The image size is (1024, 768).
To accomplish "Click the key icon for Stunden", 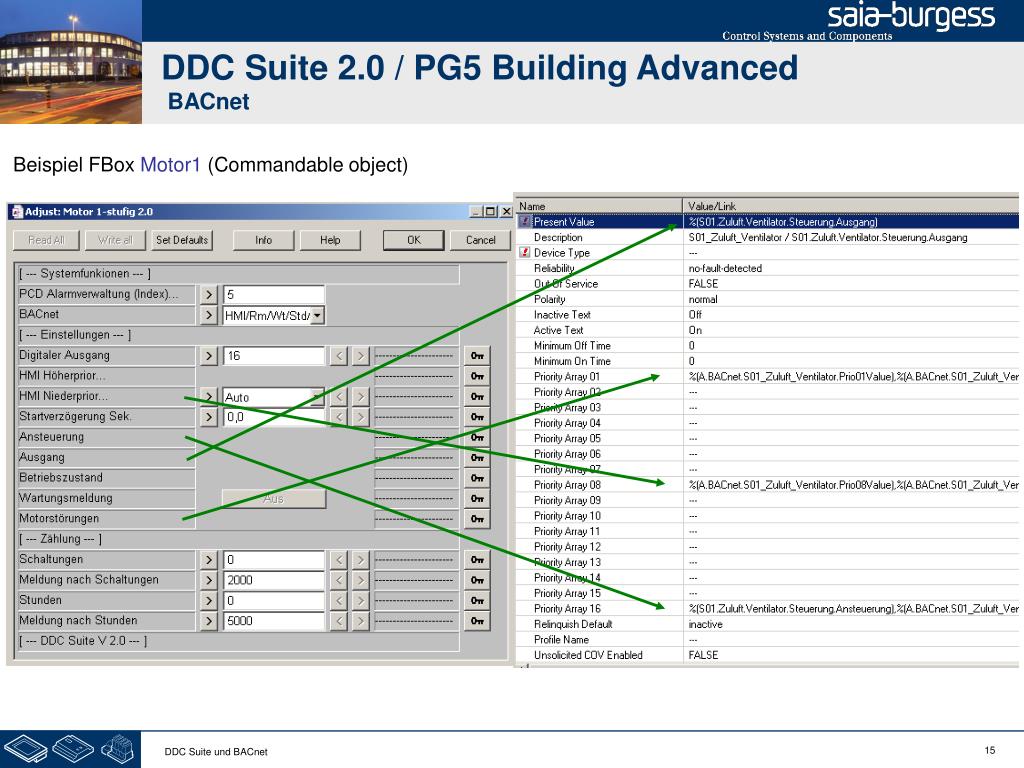I will point(477,600).
